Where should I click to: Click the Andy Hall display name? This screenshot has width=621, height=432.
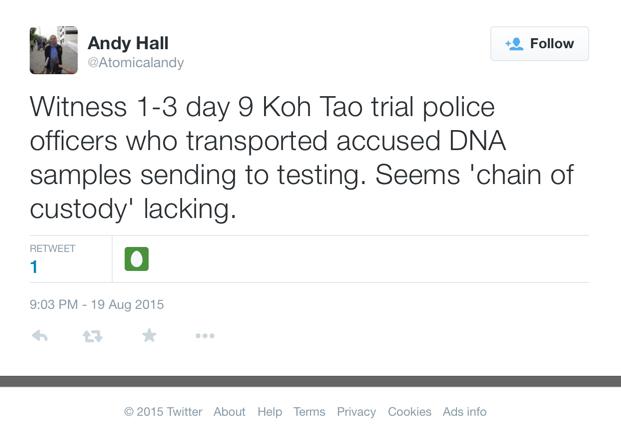click(x=128, y=42)
